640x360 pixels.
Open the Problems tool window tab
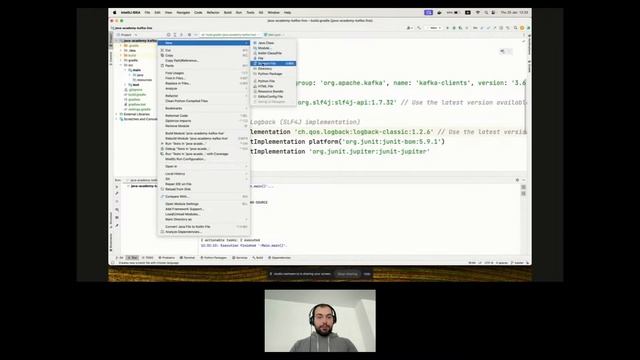tap(167, 258)
